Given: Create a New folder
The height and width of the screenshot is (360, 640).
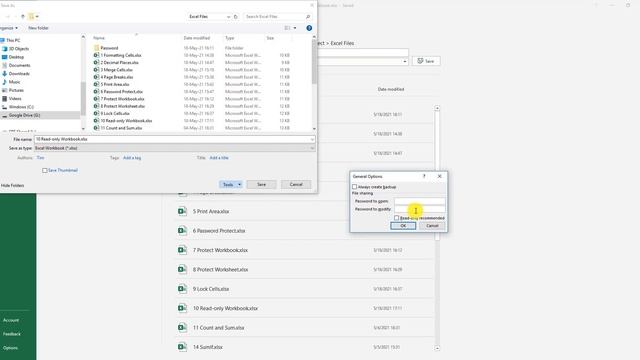Looking at the screenshot, I should coord(38,28).
